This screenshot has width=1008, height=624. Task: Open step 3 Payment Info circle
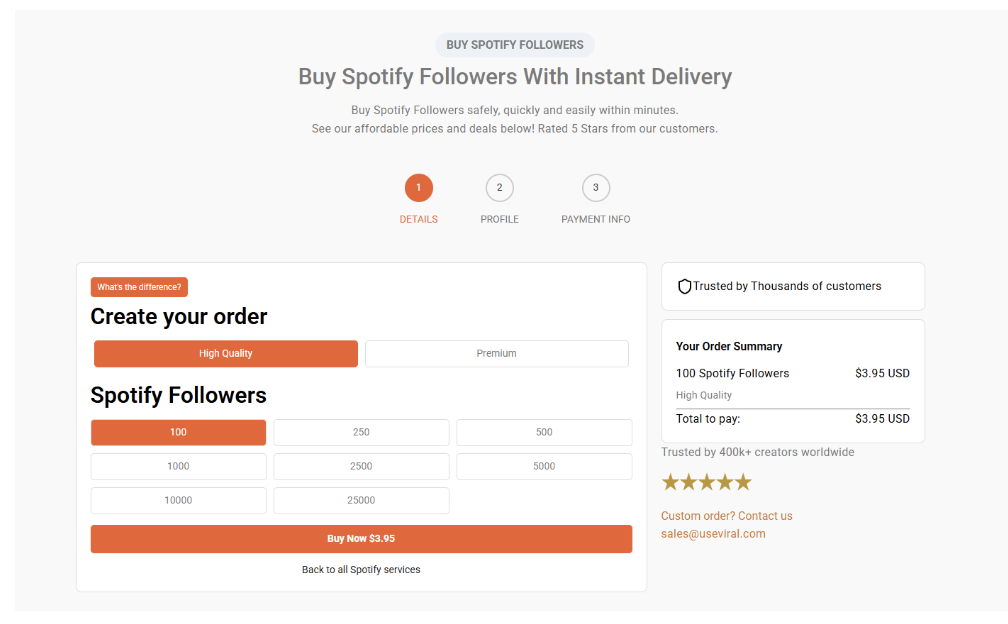pyautogui.click(x=596, y=188)
